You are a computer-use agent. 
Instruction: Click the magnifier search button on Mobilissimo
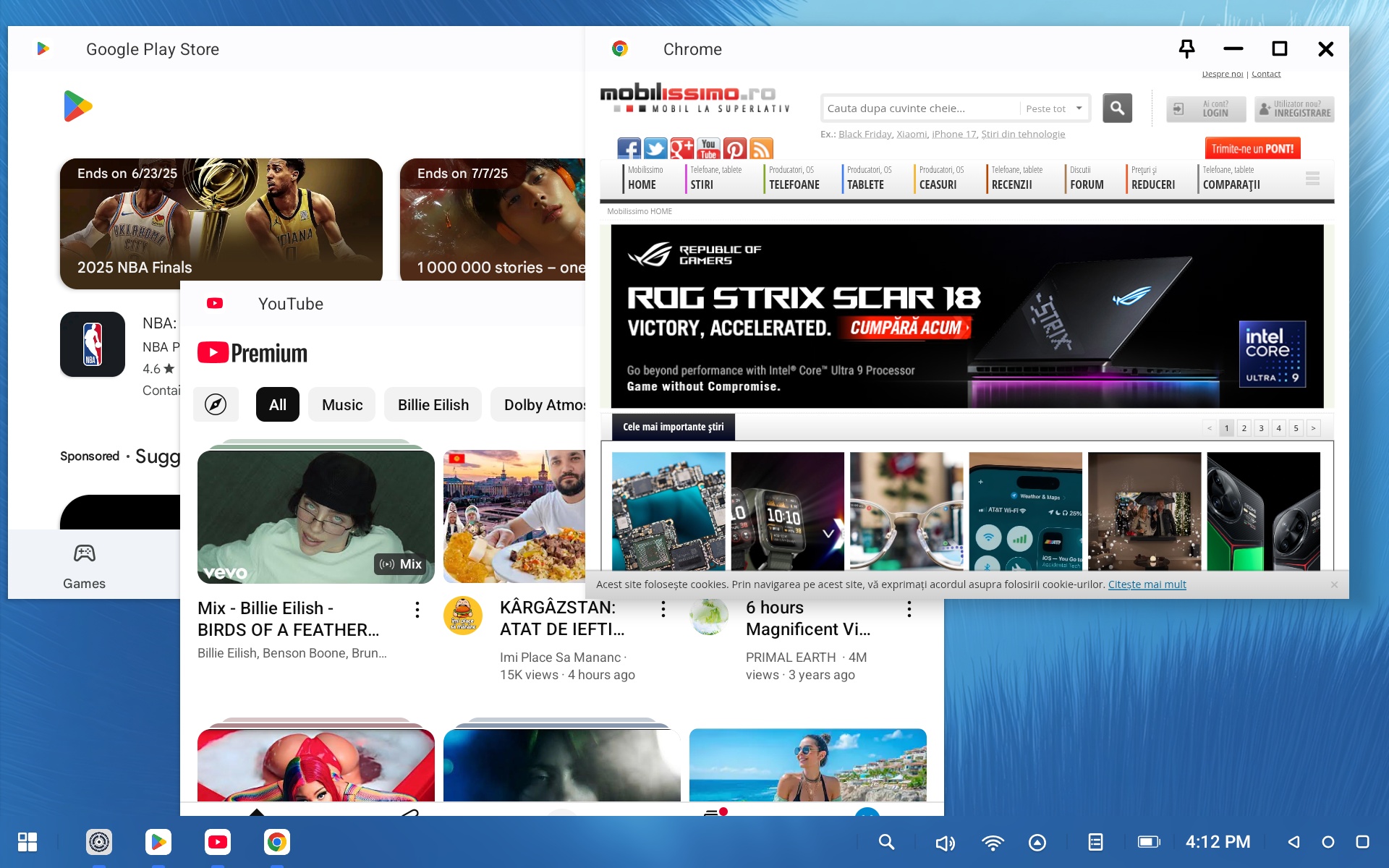[x=1117, y=109]
